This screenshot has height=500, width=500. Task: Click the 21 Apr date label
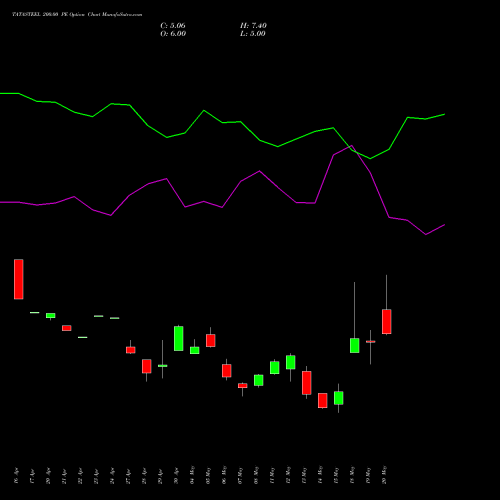(65, 476)
